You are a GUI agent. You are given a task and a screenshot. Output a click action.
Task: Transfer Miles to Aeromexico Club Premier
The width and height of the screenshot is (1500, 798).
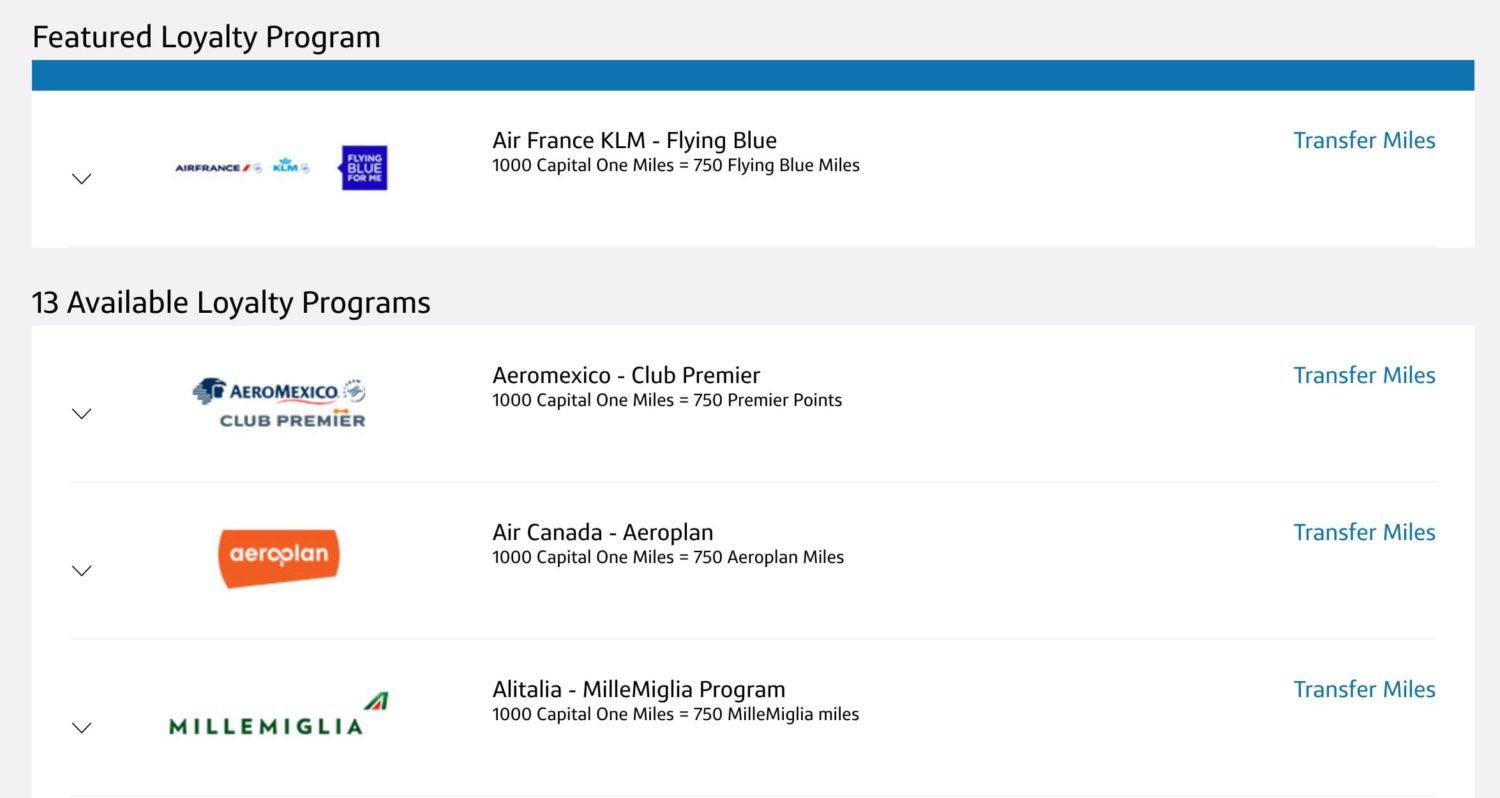click(x=1364, y=376)
